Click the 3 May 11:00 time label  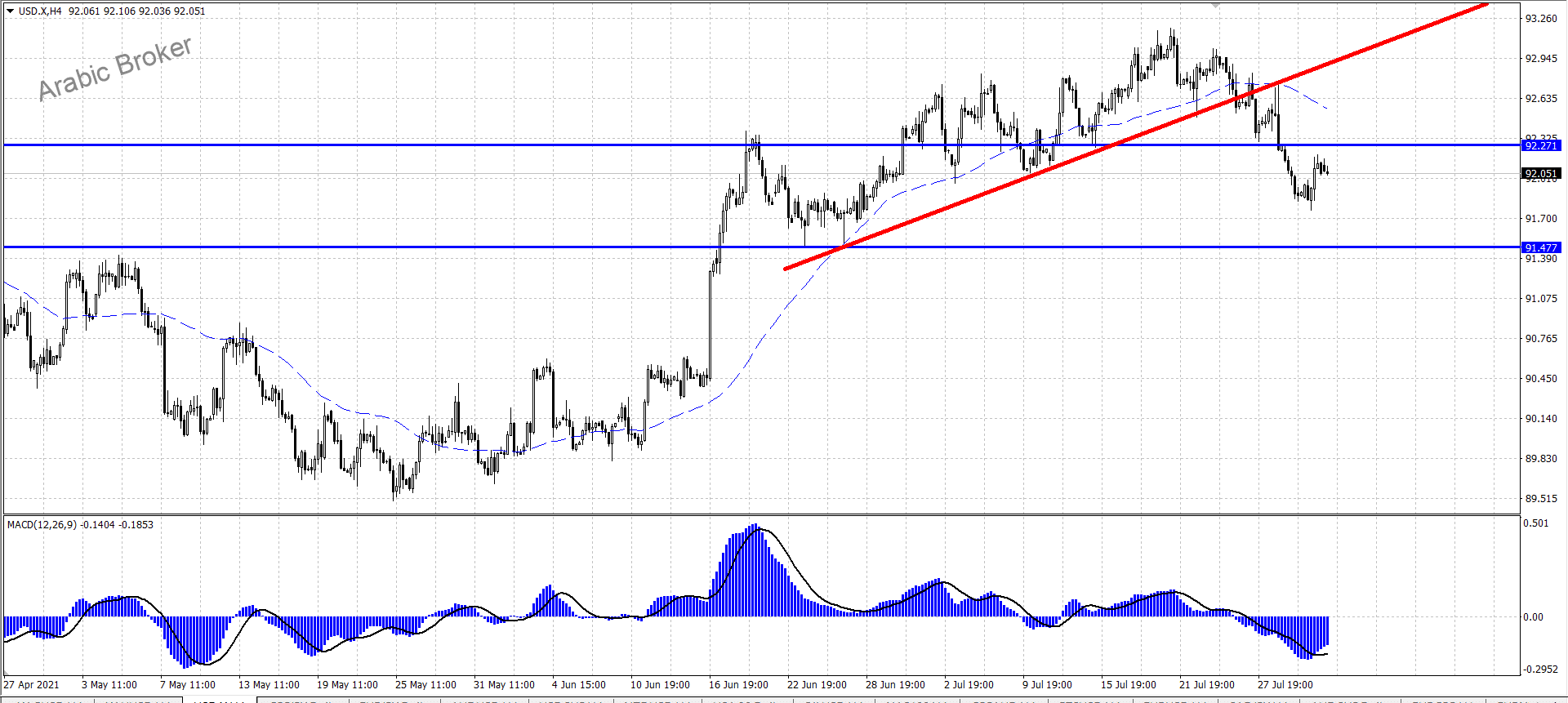(109, 685)
